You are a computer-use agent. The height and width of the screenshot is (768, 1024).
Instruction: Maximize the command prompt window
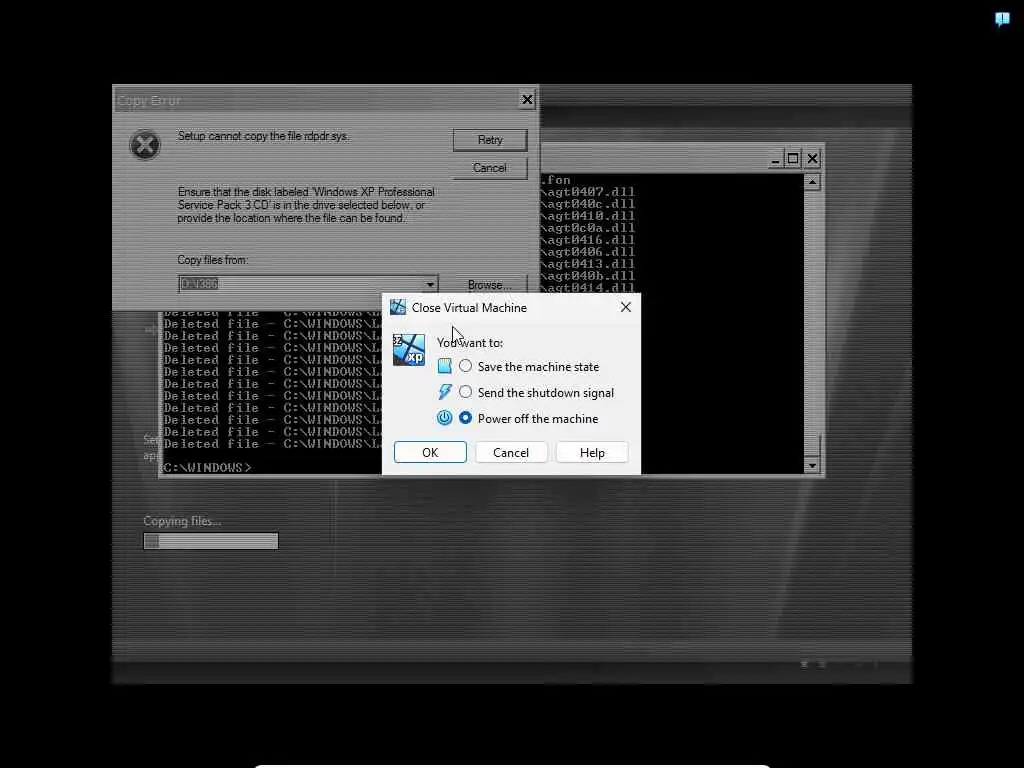(x=793, y=159)
